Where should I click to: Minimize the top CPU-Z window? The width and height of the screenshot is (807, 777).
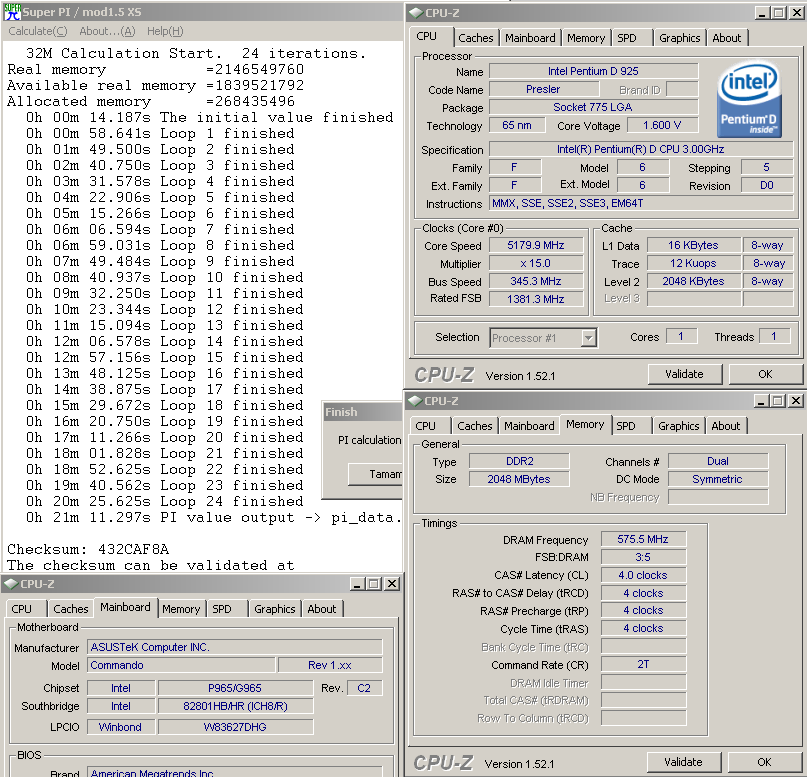[x=762, y=13]
